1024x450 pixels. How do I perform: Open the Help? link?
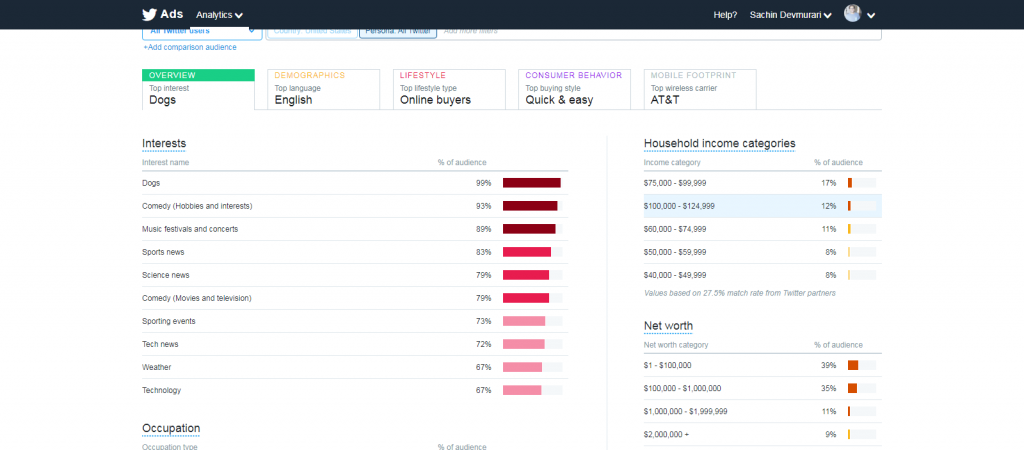pos(725,14)
